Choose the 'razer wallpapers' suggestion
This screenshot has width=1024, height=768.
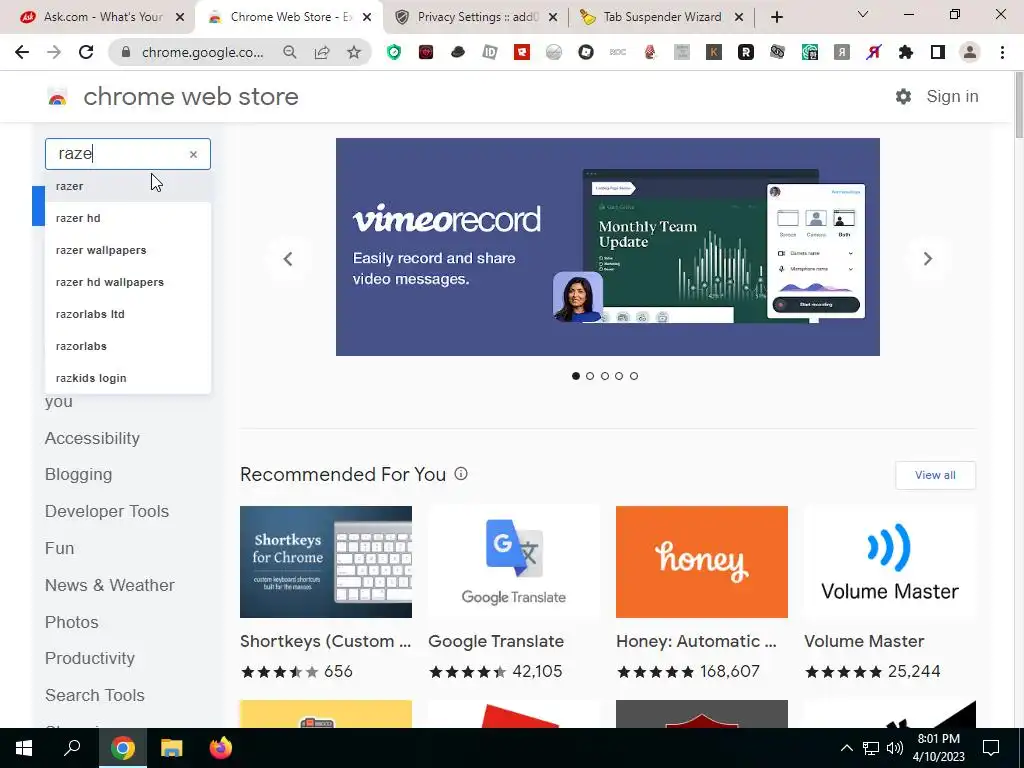[x=128, y=250]
